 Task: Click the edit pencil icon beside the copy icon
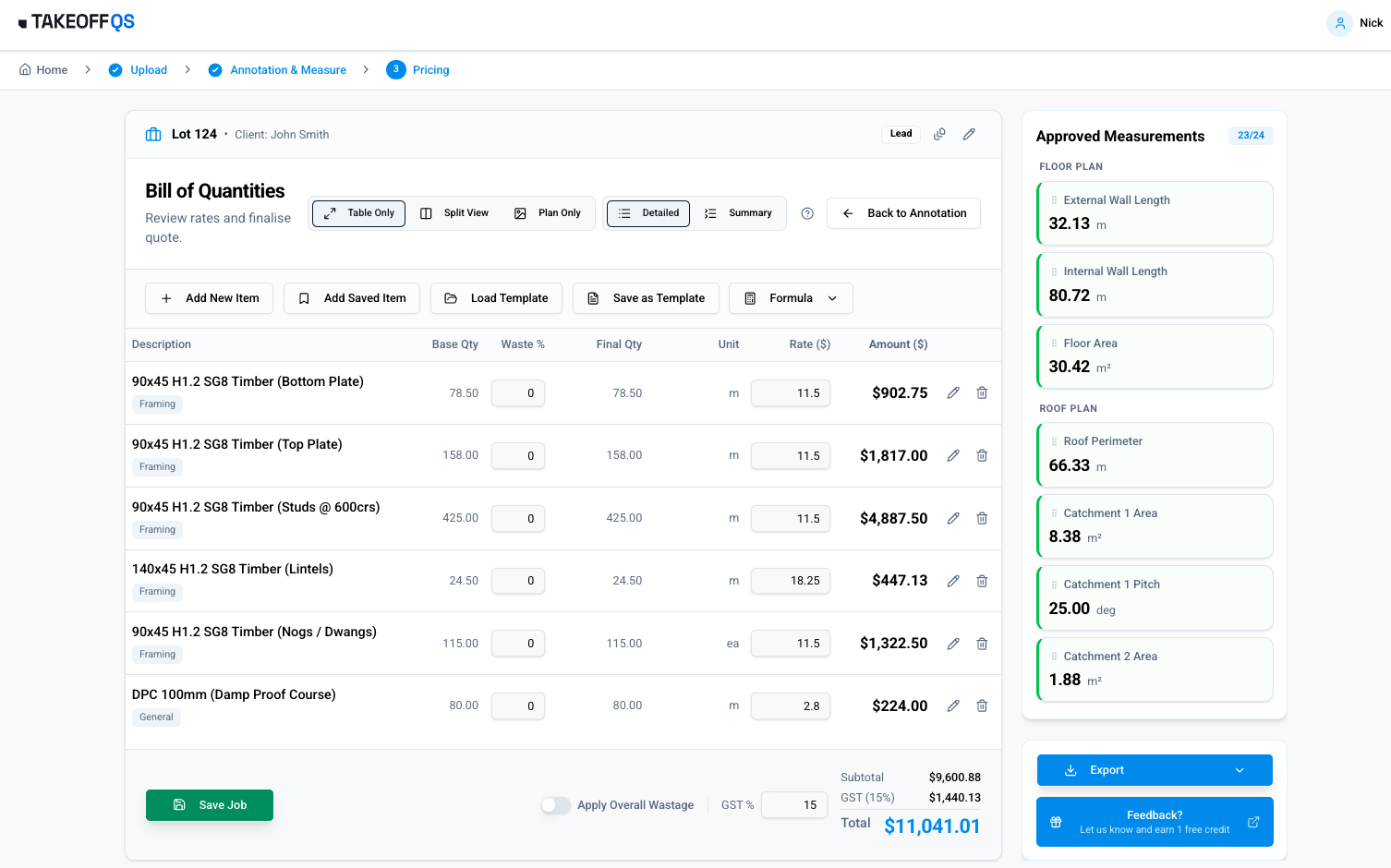point(969,134)
